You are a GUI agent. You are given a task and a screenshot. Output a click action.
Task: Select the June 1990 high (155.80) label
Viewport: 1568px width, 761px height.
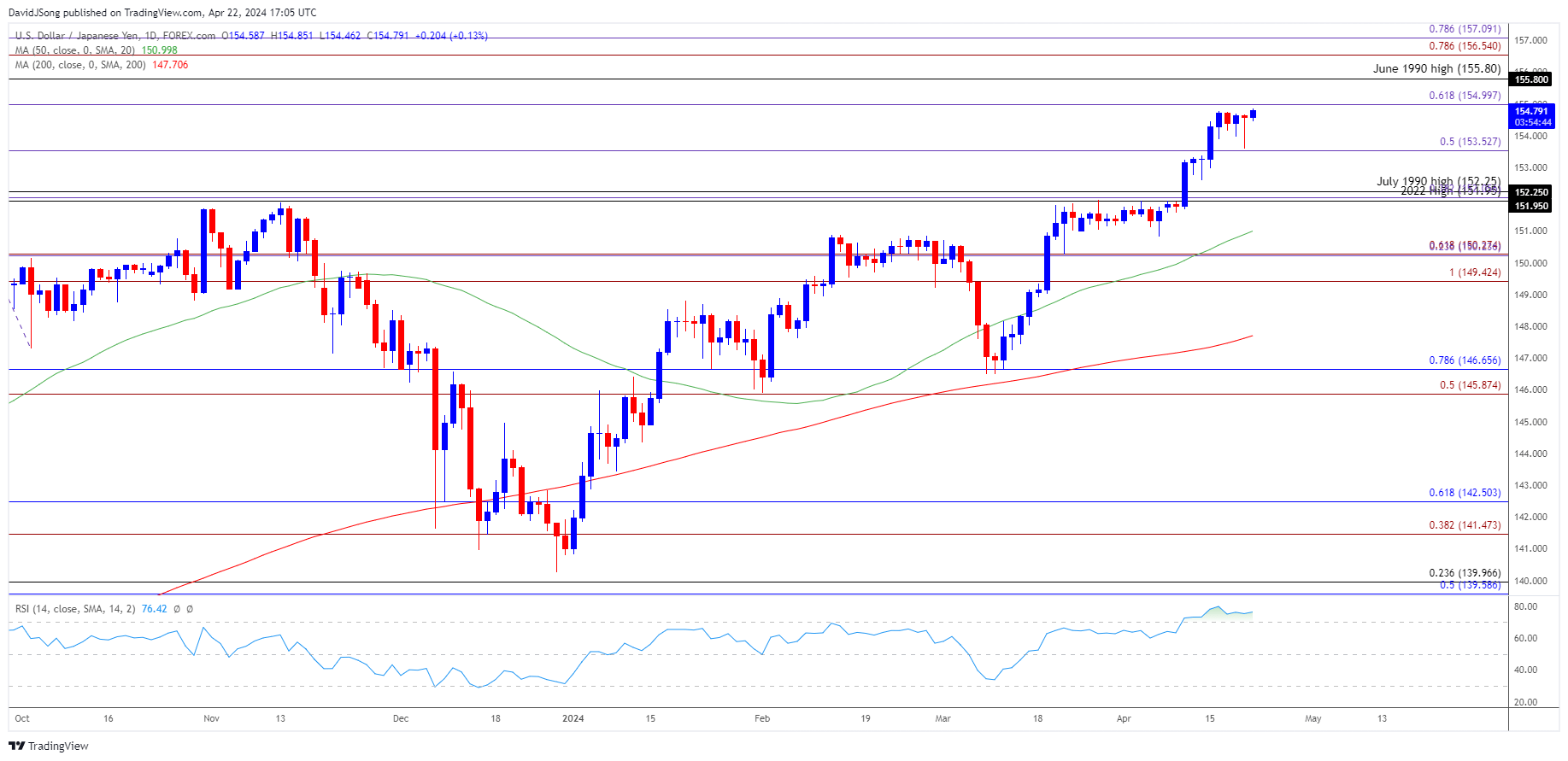pyautogui.click(x=1436, y=68)
